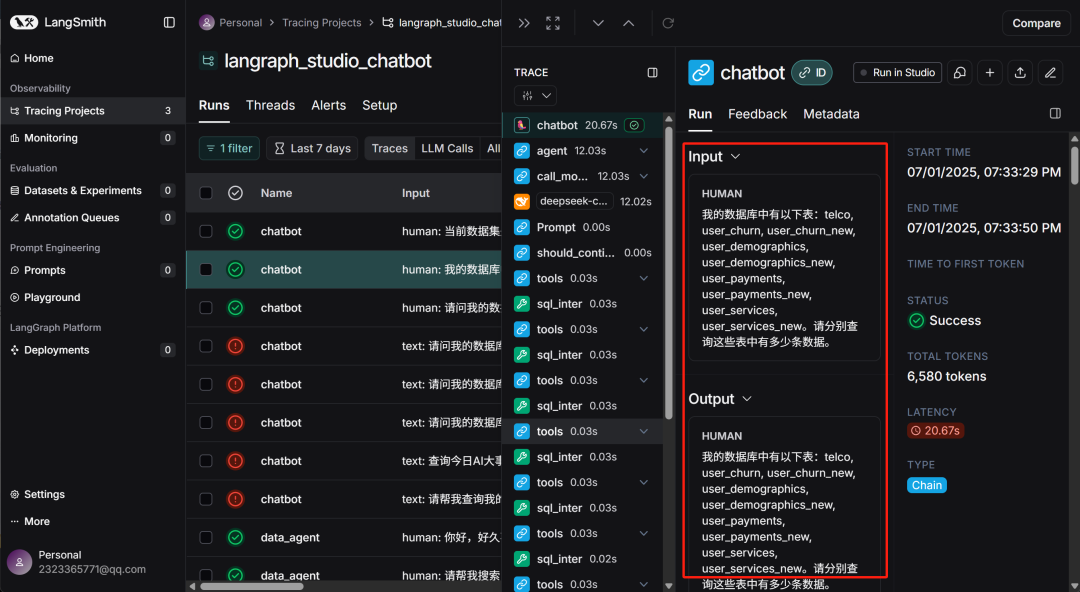Toggle the TRACE panel layout icon
Viewport: 1080px width, 592px height.
click(x=652, y=72)
